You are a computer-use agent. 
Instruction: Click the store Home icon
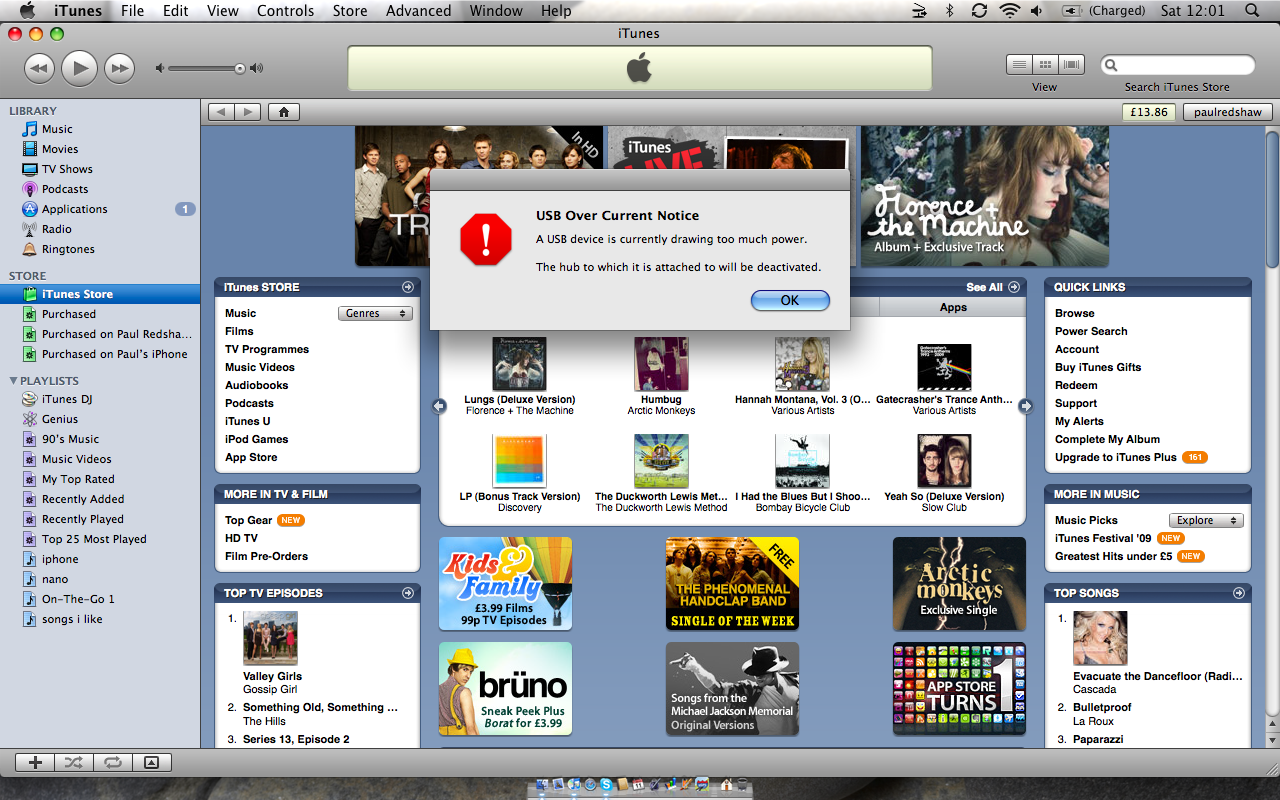tap(284, 112)
